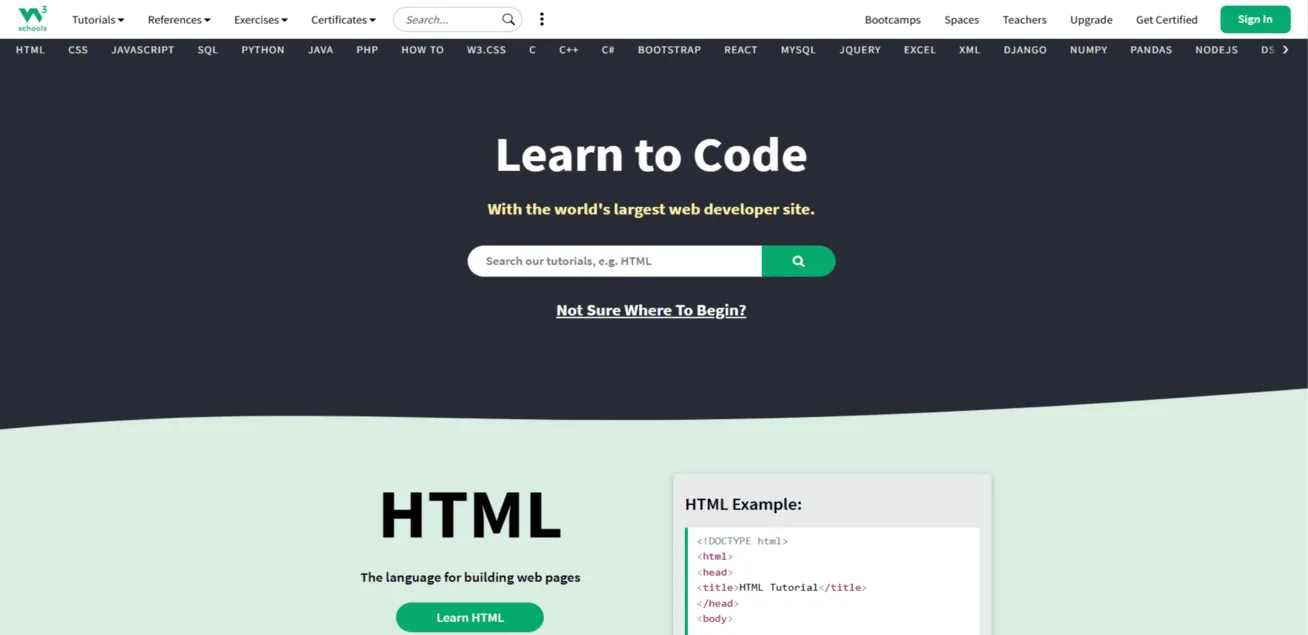The width and height of the screenshot is (1308, 635).
Task: Select HOW TO in the topics bar
Action: pyautogui.click(x=422, y=50)
